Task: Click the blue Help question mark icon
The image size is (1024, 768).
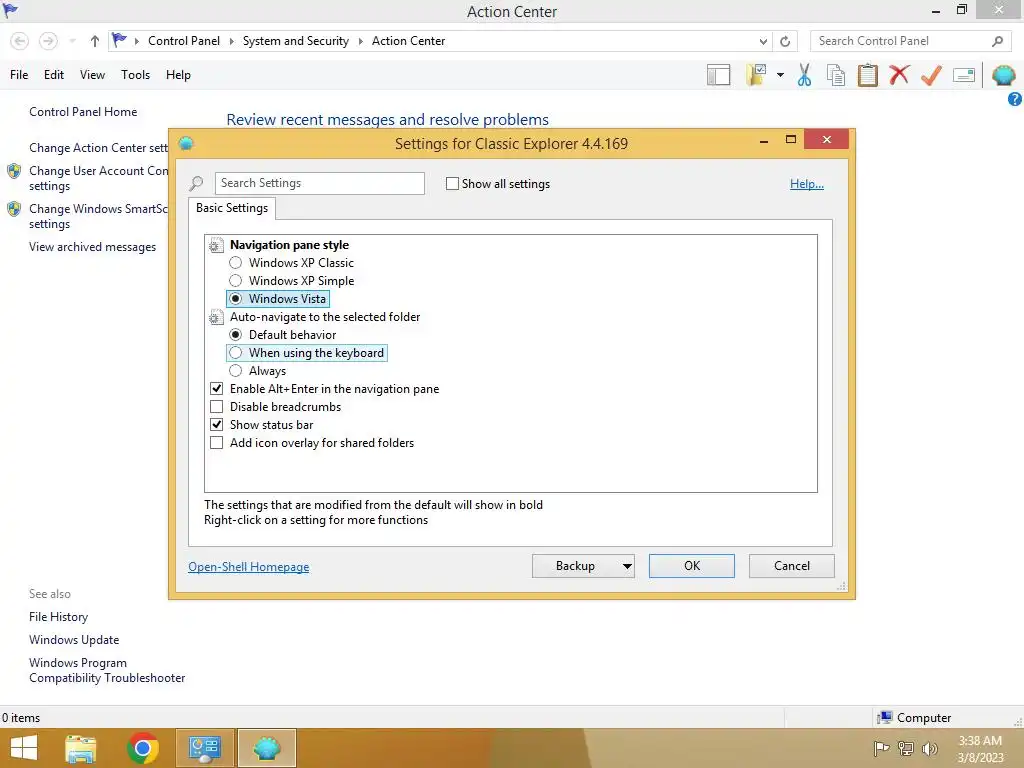Action: pos(1015,99)
